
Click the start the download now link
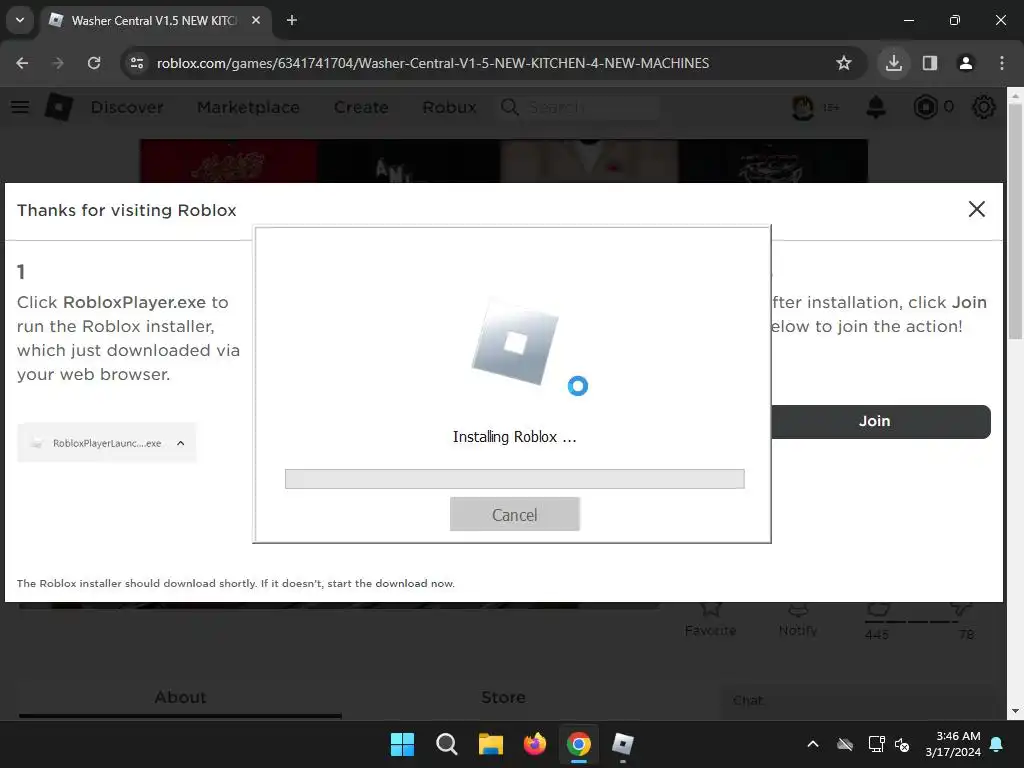click(x=391, y=583)
